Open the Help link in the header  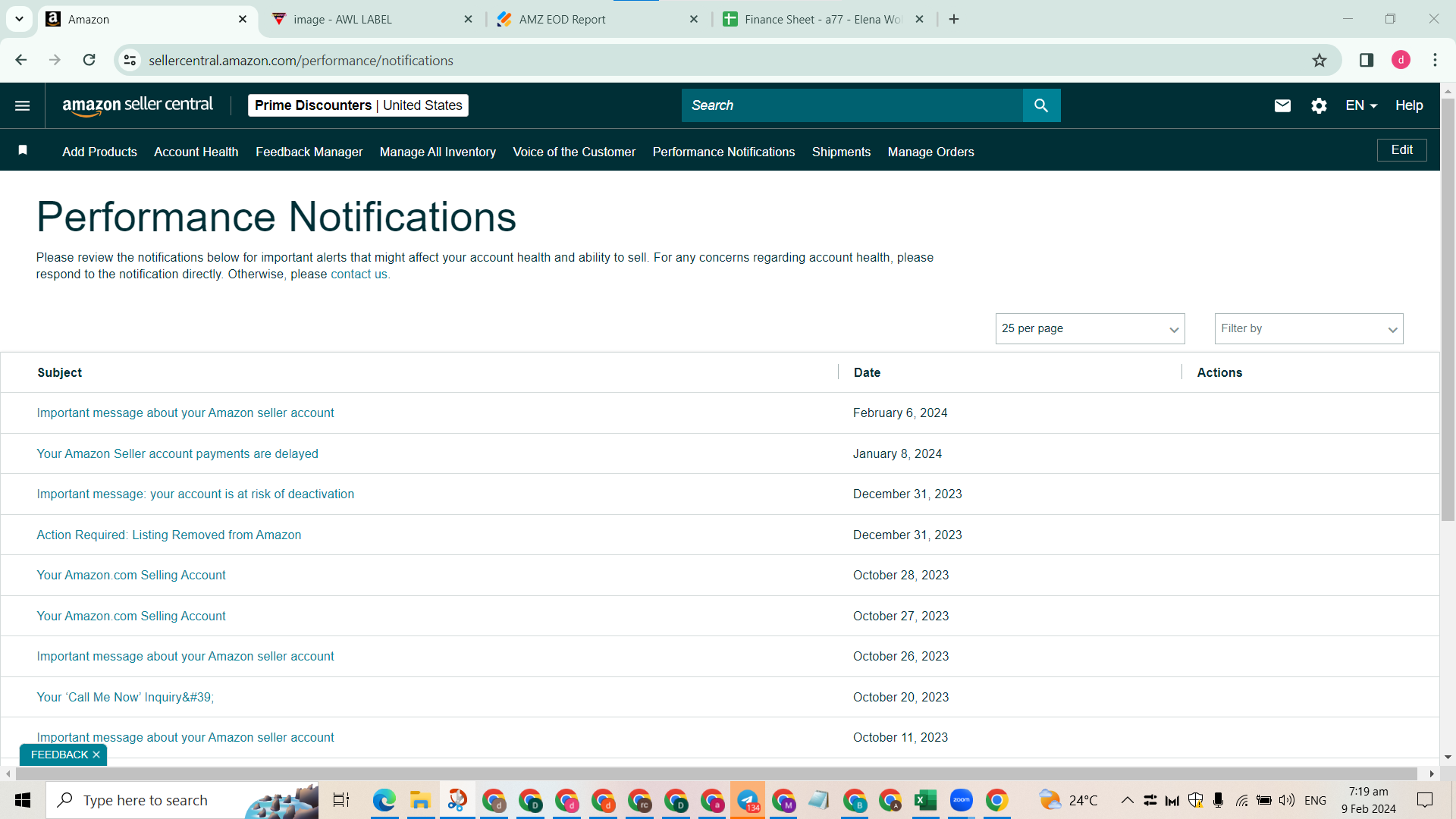pos(1409,105)
